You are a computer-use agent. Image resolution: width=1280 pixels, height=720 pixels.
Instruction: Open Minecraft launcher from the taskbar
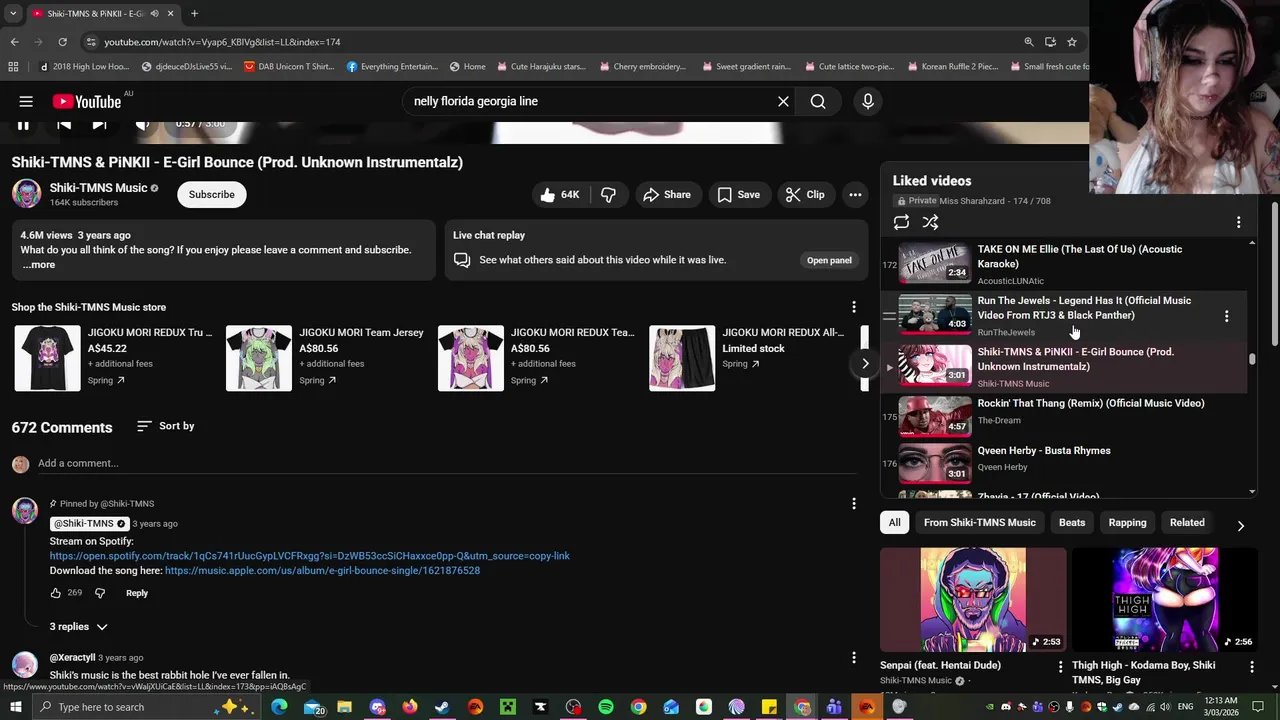508,707
